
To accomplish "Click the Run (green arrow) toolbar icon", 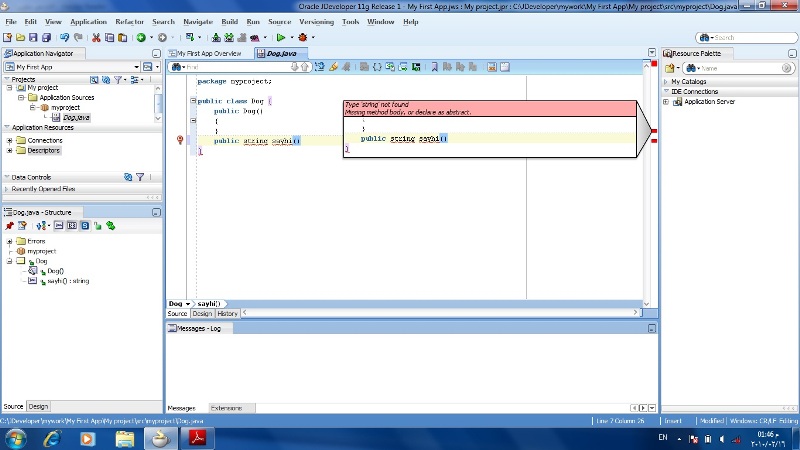I will pos(281,37).
